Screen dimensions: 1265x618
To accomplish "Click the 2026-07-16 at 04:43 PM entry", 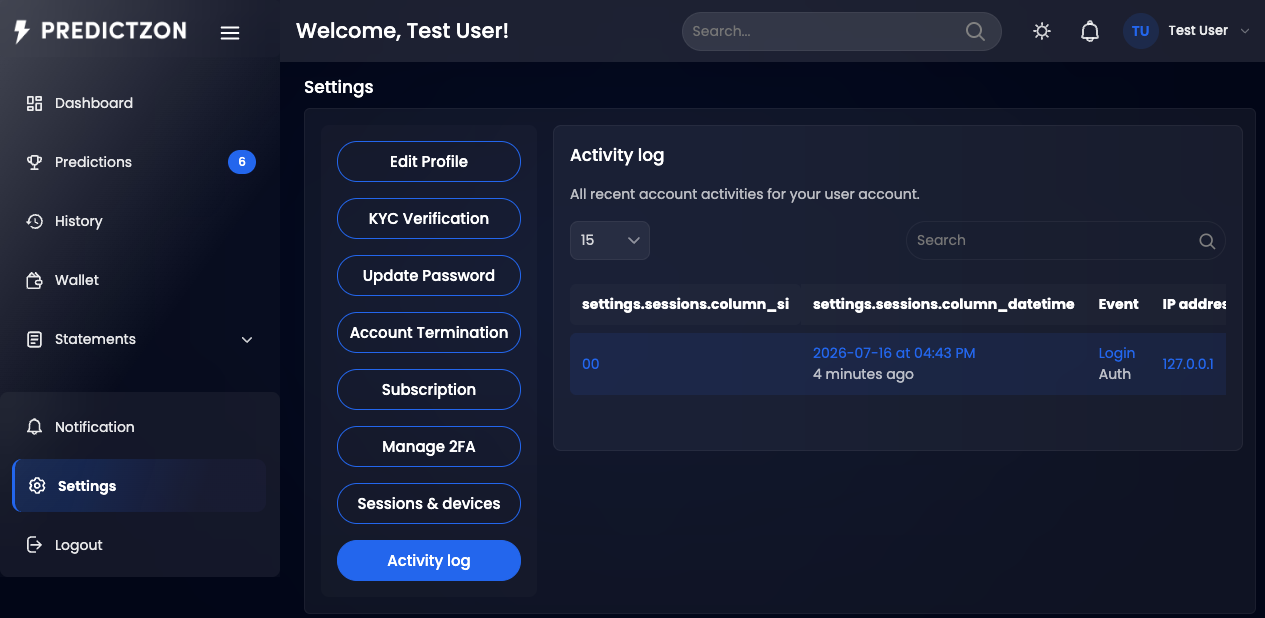I will click(894, 353).
